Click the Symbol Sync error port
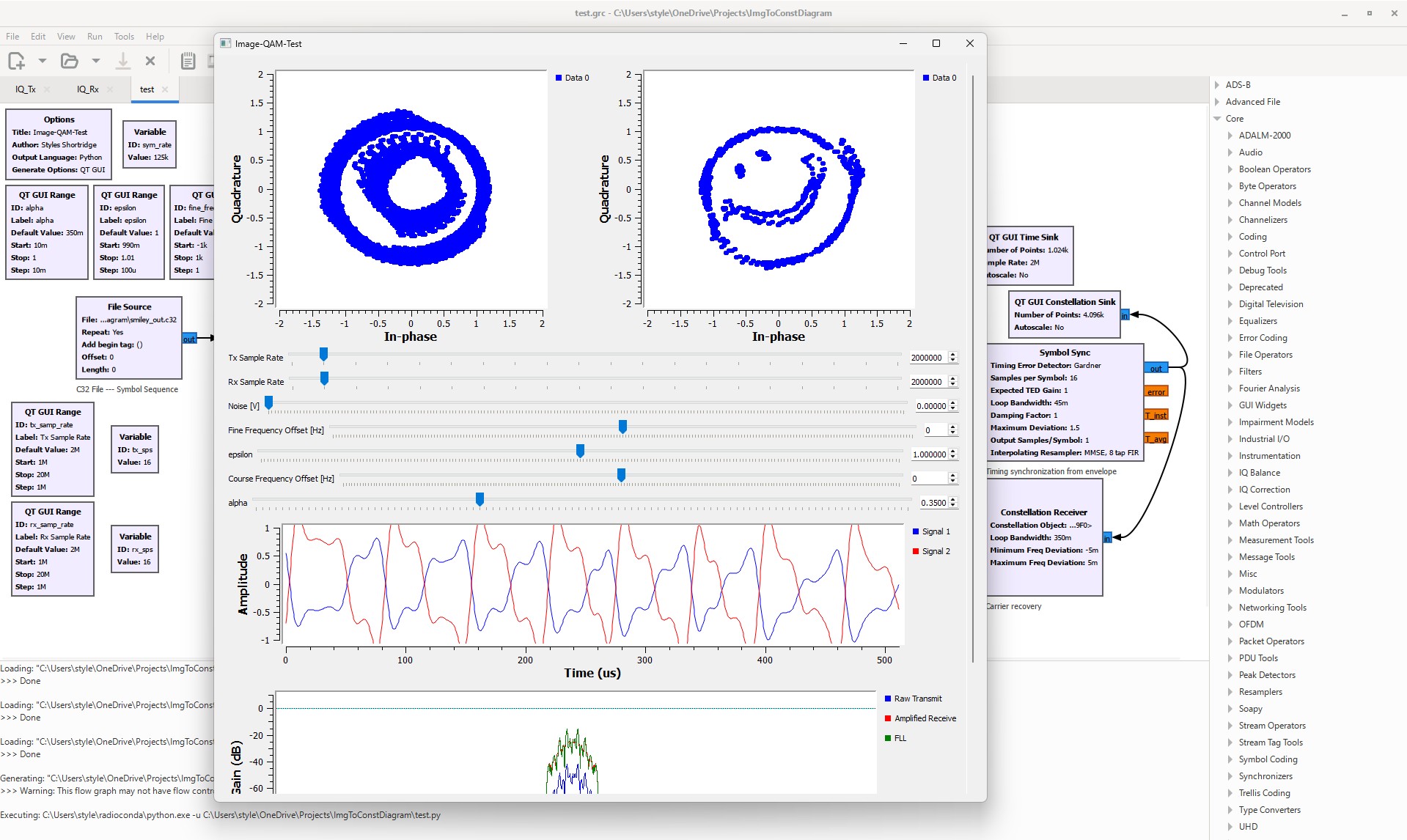The image size is (1407, 840). (x=1156, y=391)
